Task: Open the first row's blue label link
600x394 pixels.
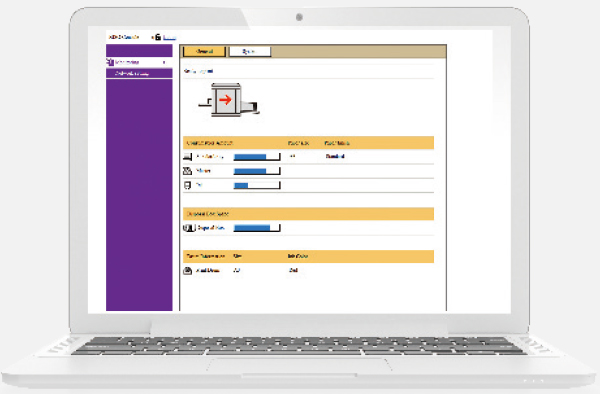Action: click(209, 156)
